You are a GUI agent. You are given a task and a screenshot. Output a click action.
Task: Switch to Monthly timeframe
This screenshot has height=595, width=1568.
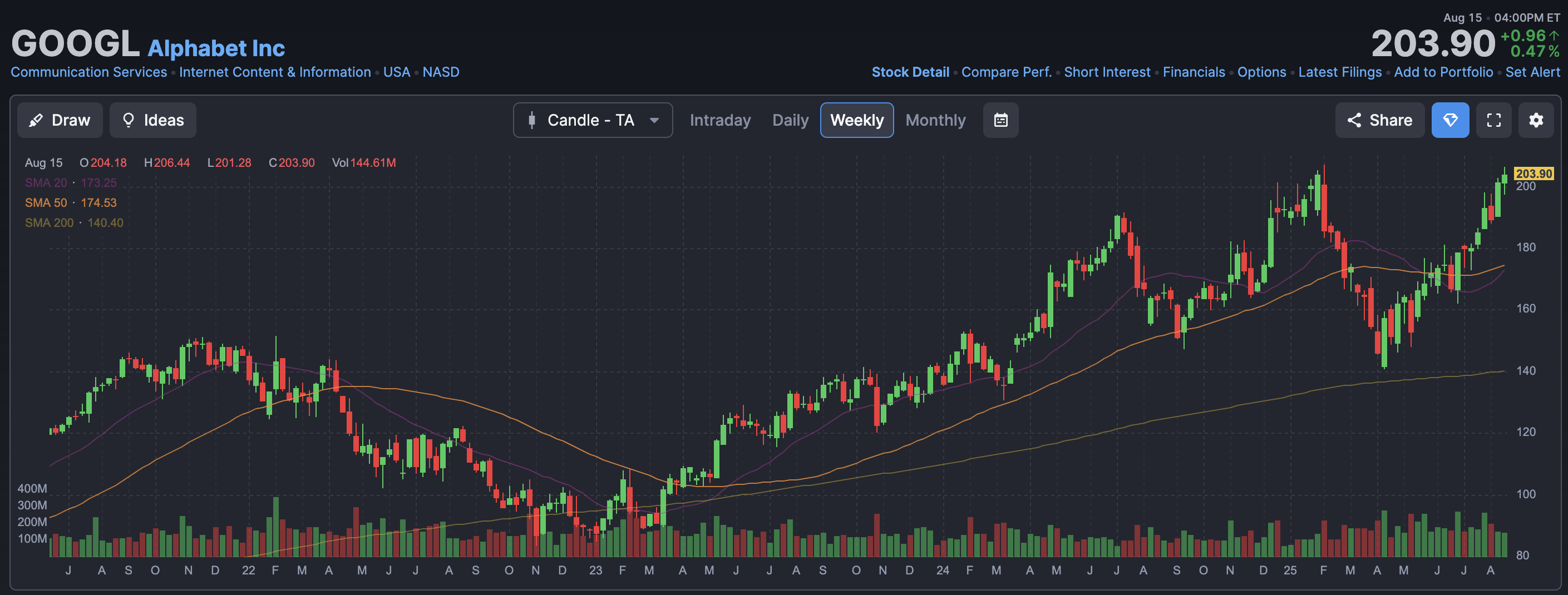pos(935,120)
